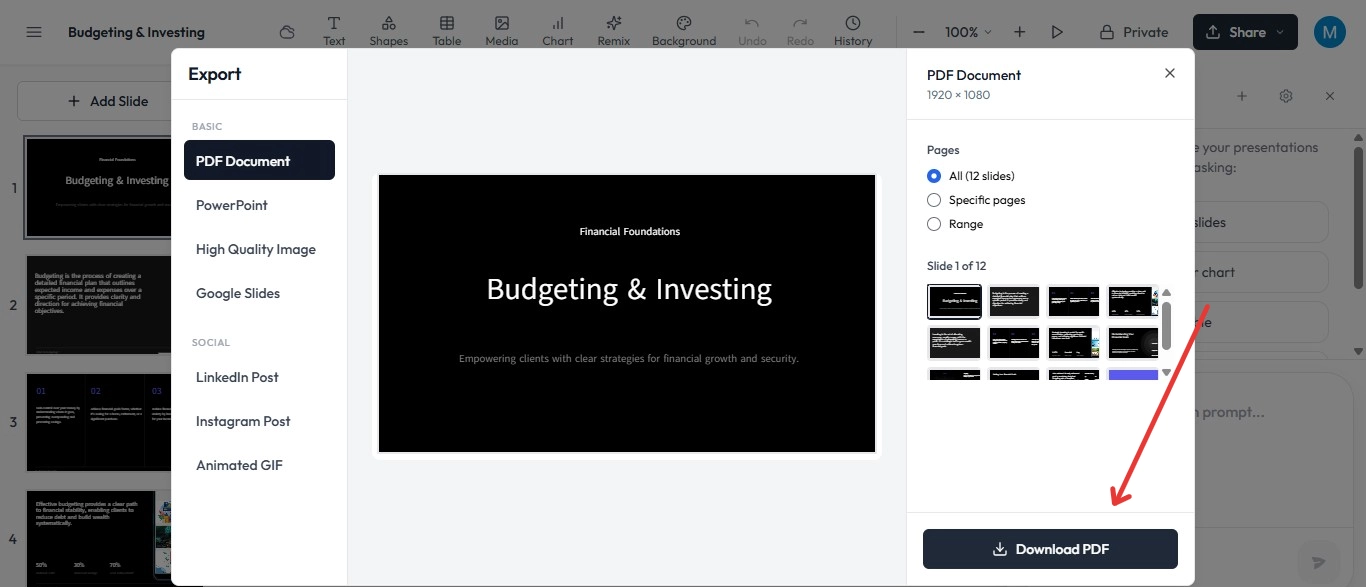The image size is (1366, 587).
Task: Click the Budgeting & Investing document title
Action: tap(136, 32)
